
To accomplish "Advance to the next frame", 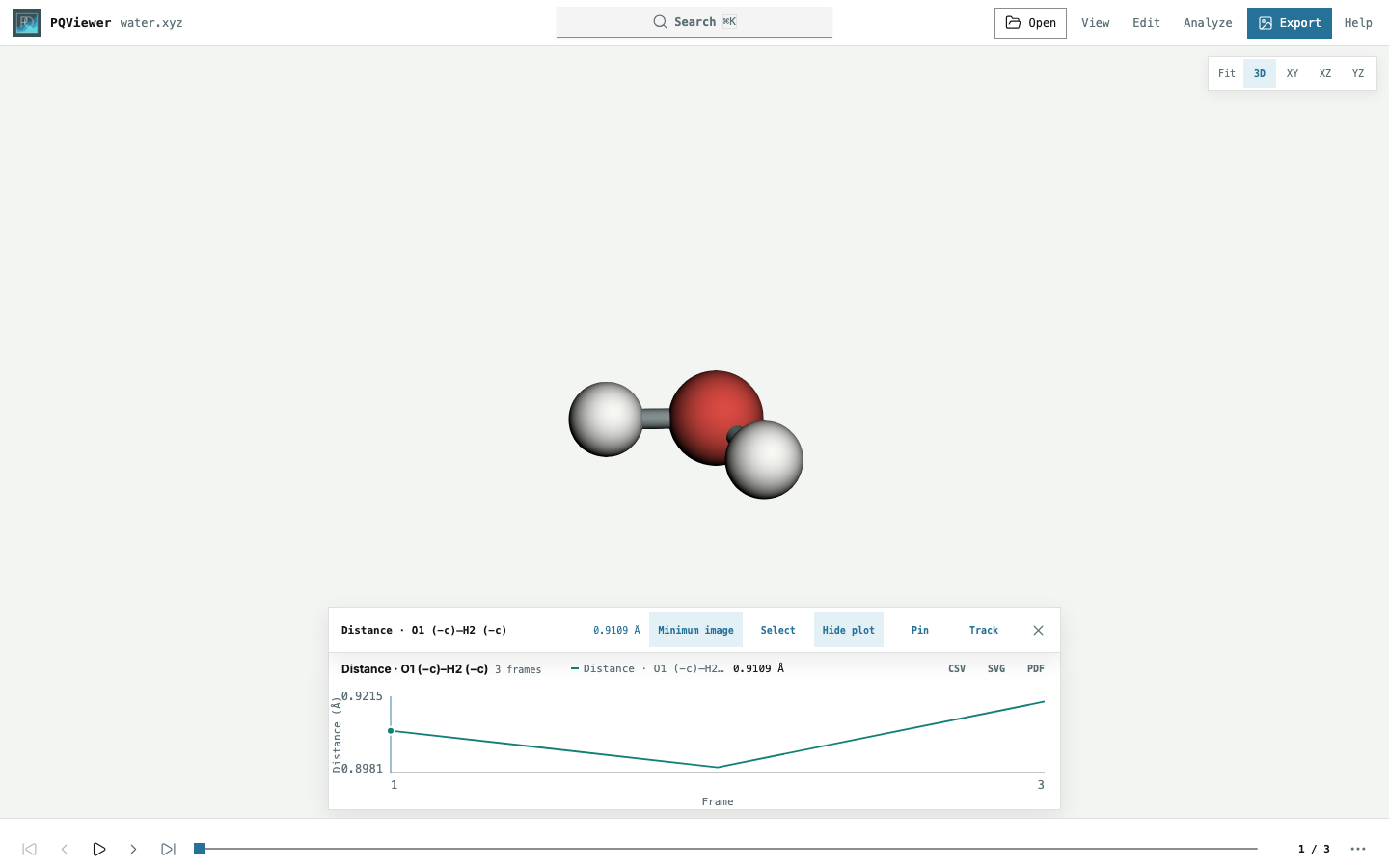I will coord(134,849).
